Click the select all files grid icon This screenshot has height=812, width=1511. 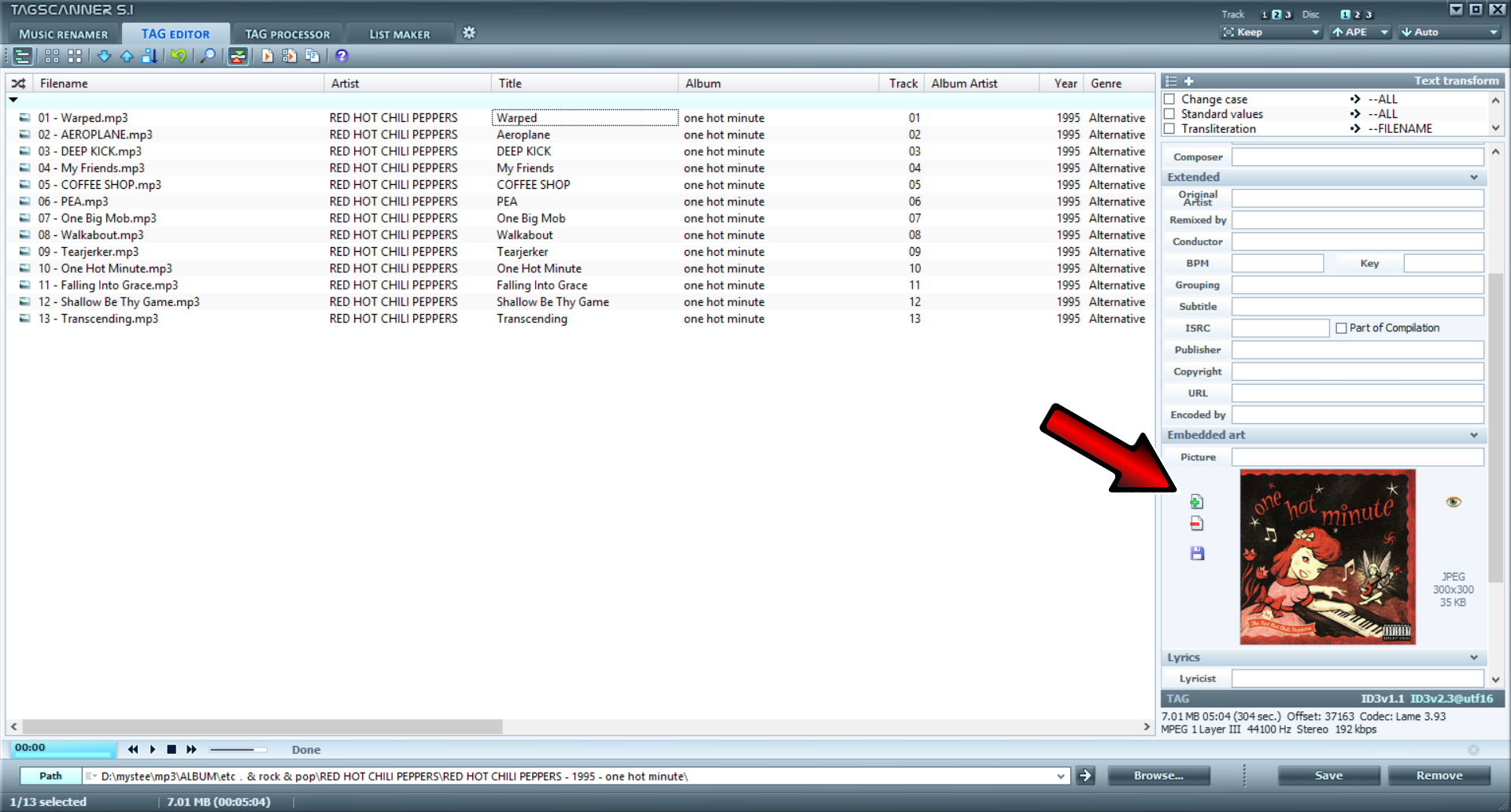point(52,56)
